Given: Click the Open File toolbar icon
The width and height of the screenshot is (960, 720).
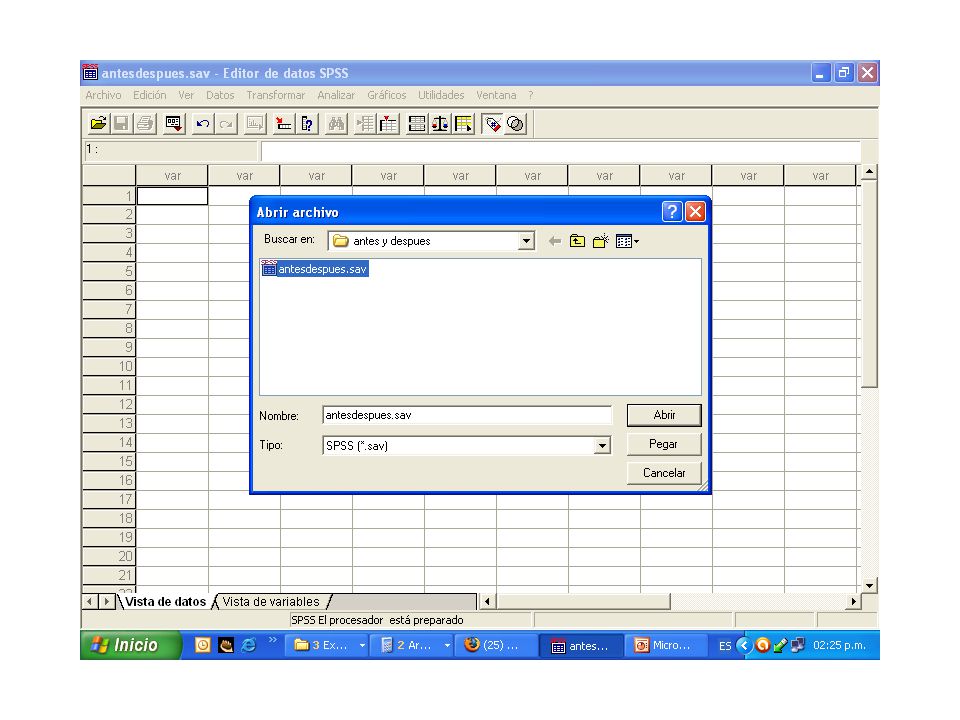Looking at the screenshot, I should click(98, 124).
